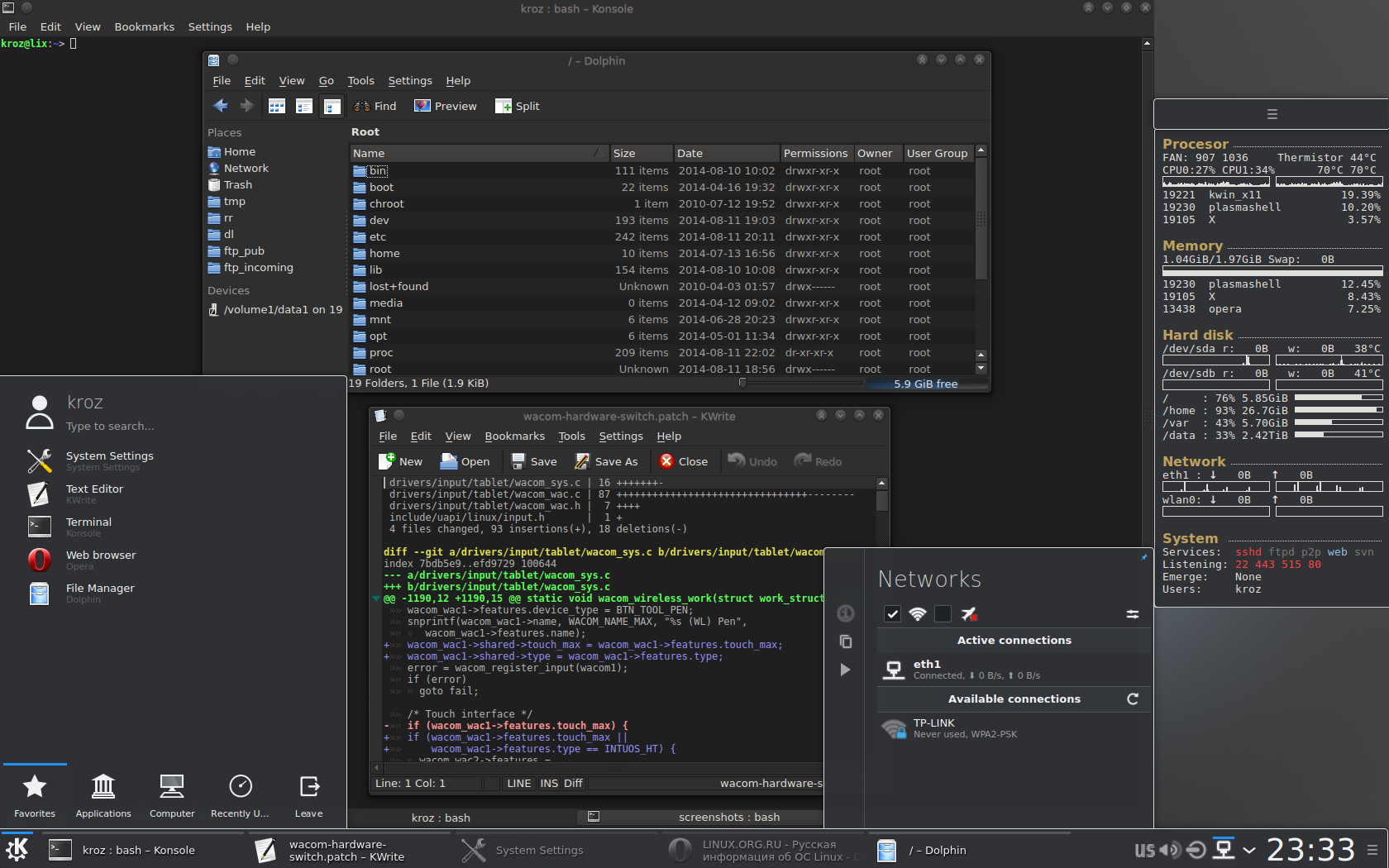Open the Go menu in Dolphin
The height and width of the screenshot is (868, 1389).
(x=326, y=80)
